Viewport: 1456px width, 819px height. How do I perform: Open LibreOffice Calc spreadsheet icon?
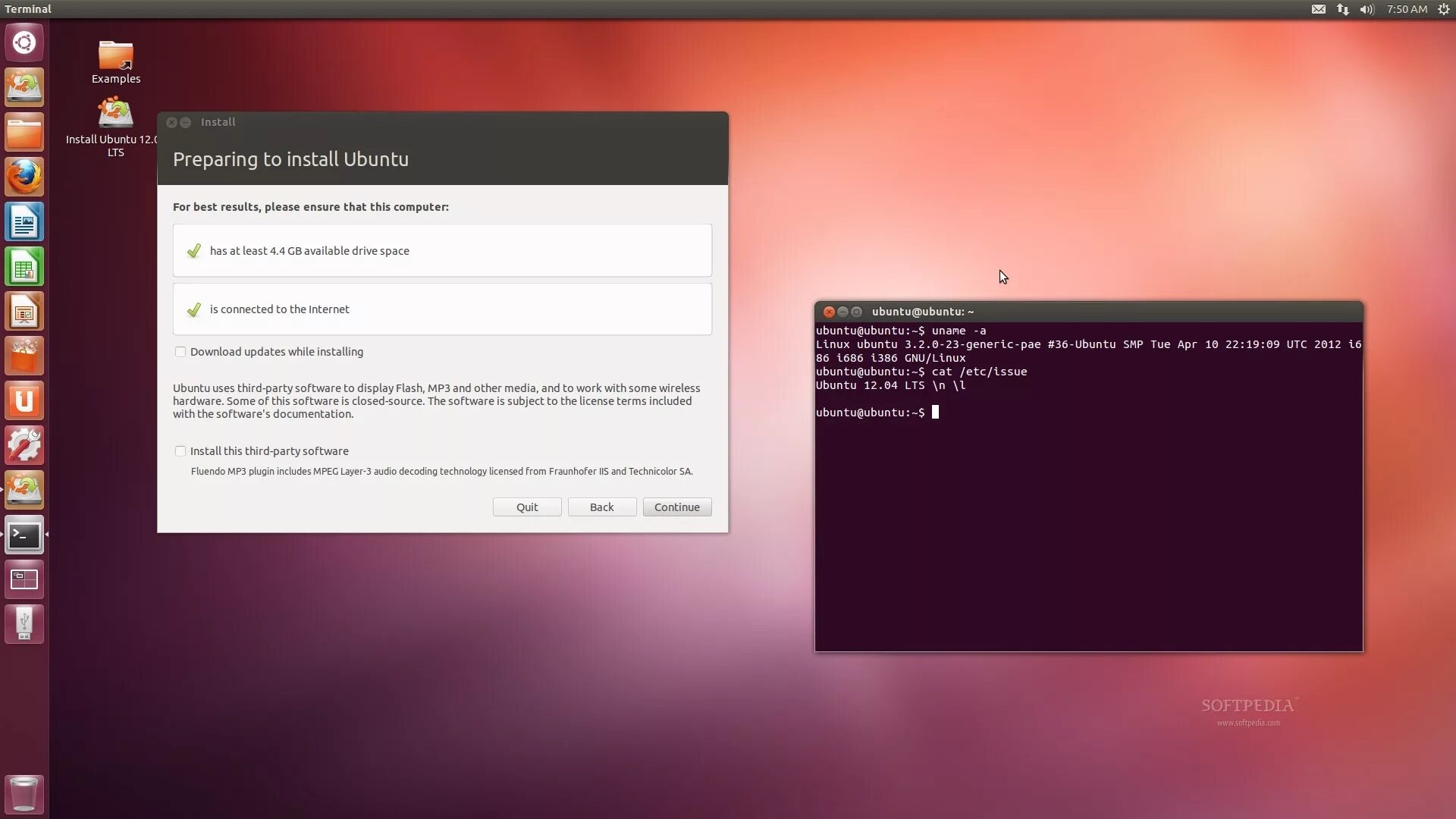point(24,267)
